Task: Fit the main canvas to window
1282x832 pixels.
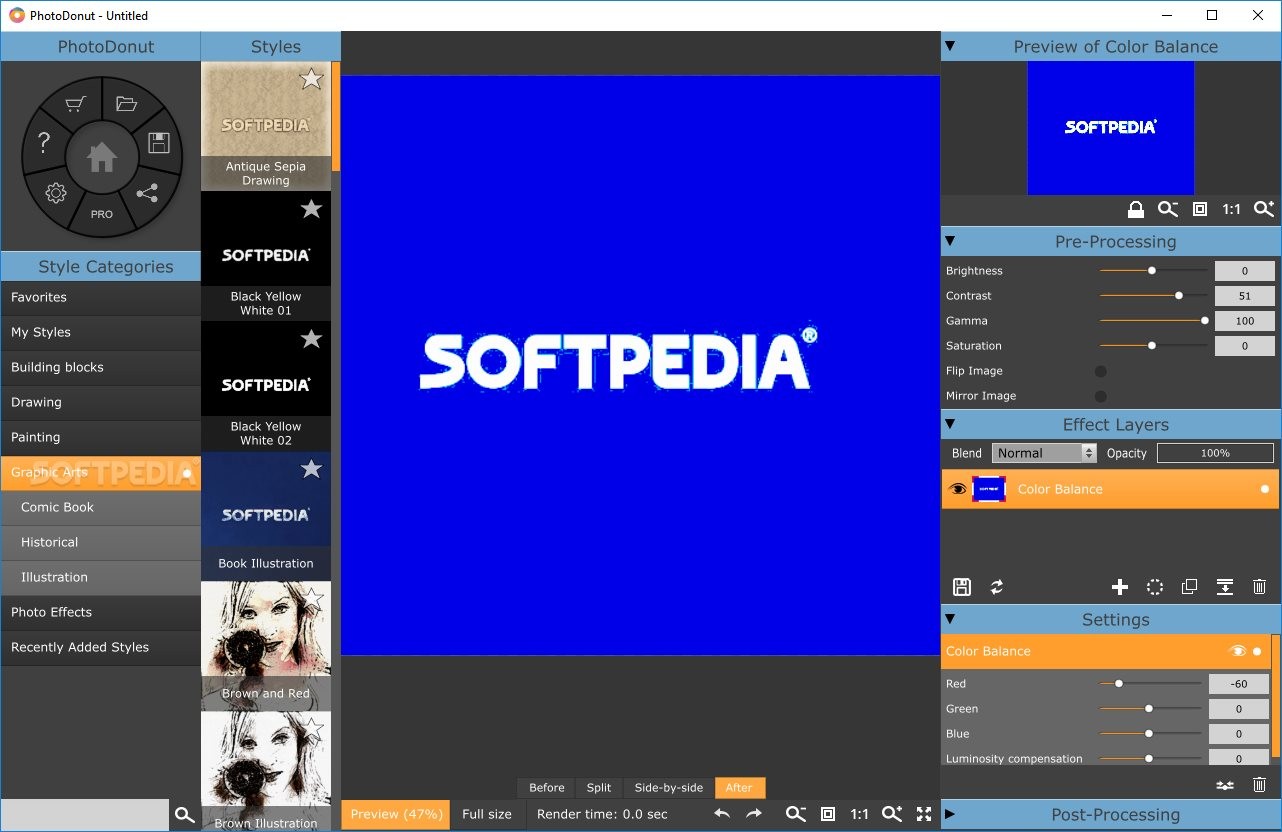Action: tap(828, 814)
